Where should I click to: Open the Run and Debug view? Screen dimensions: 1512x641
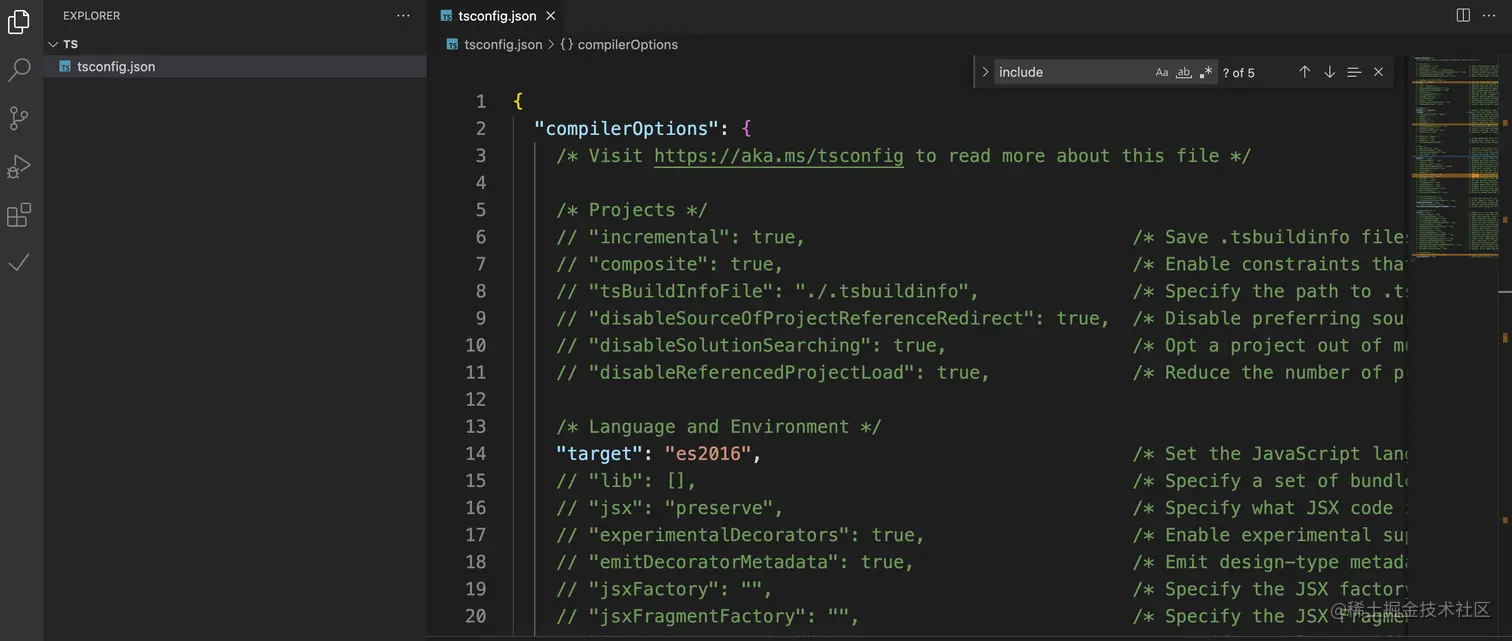19,166
